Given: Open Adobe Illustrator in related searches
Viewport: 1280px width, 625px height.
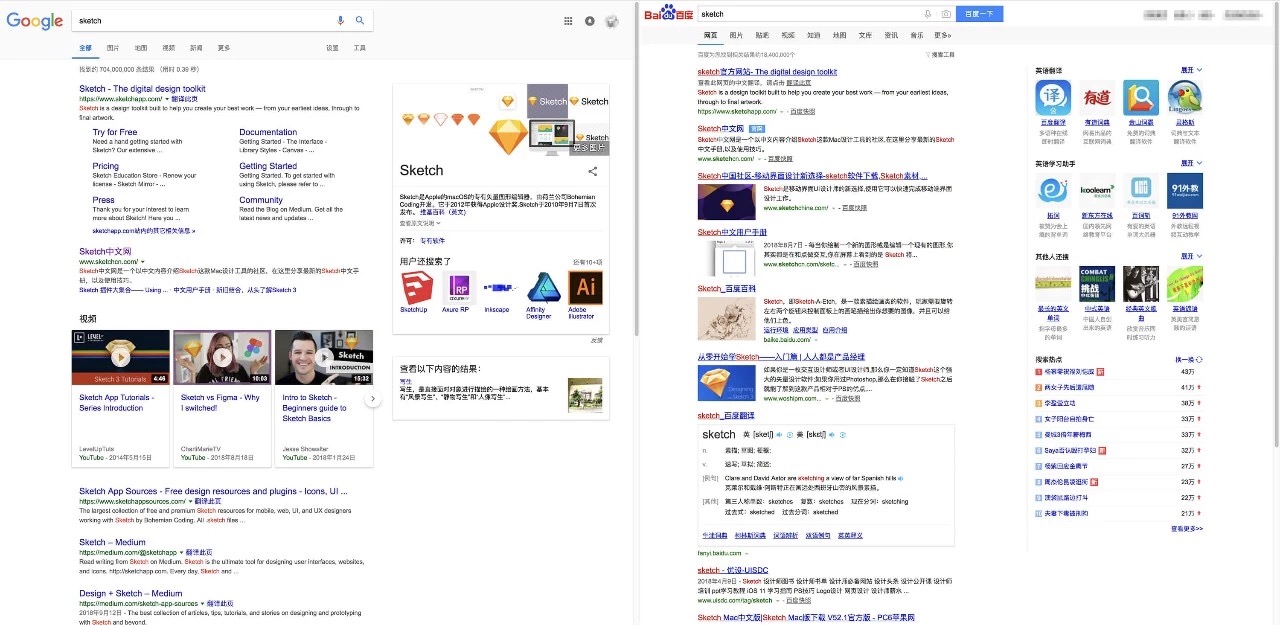Looking at the screenshot, I should (585, 288).
